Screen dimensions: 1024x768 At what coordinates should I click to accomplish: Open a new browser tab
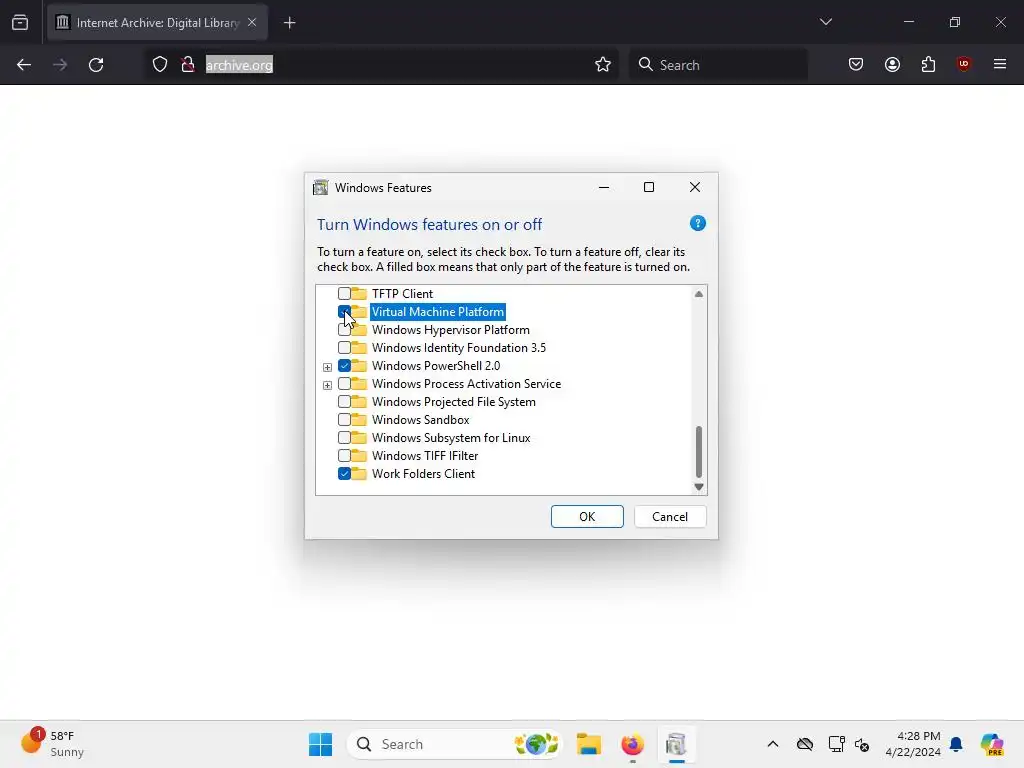(290, 23)
